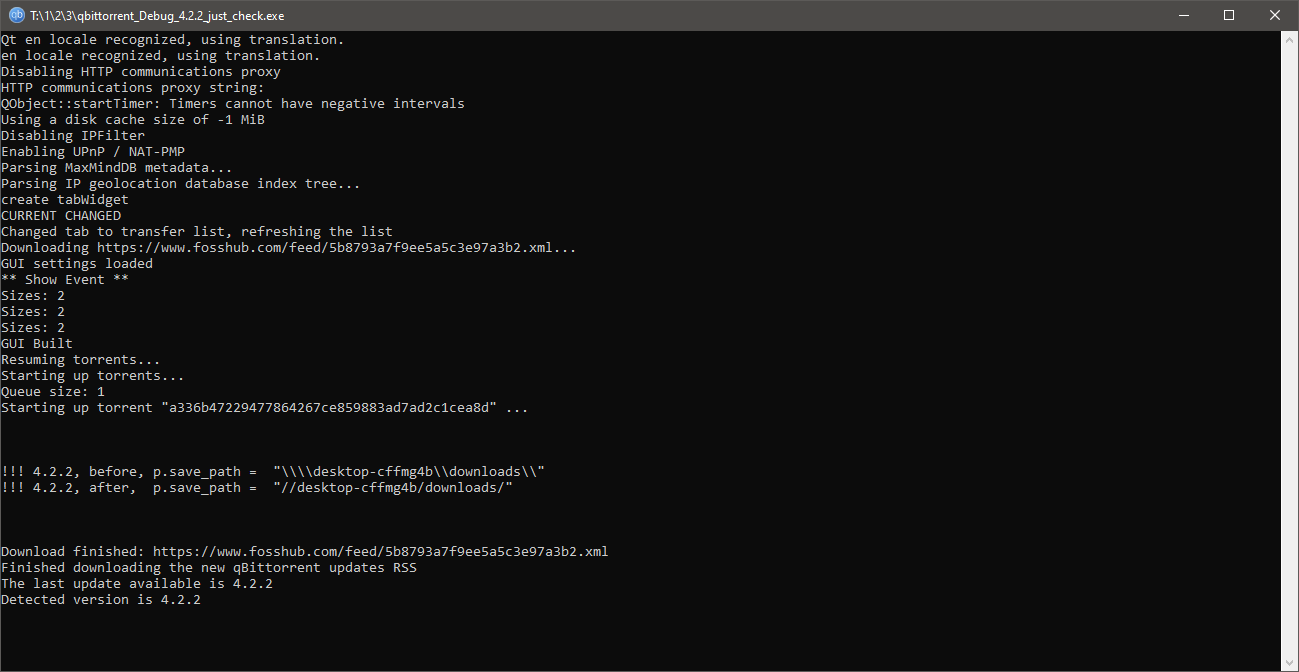Click line 'CURRENT CHANGED'

click(x=61, y=216)
